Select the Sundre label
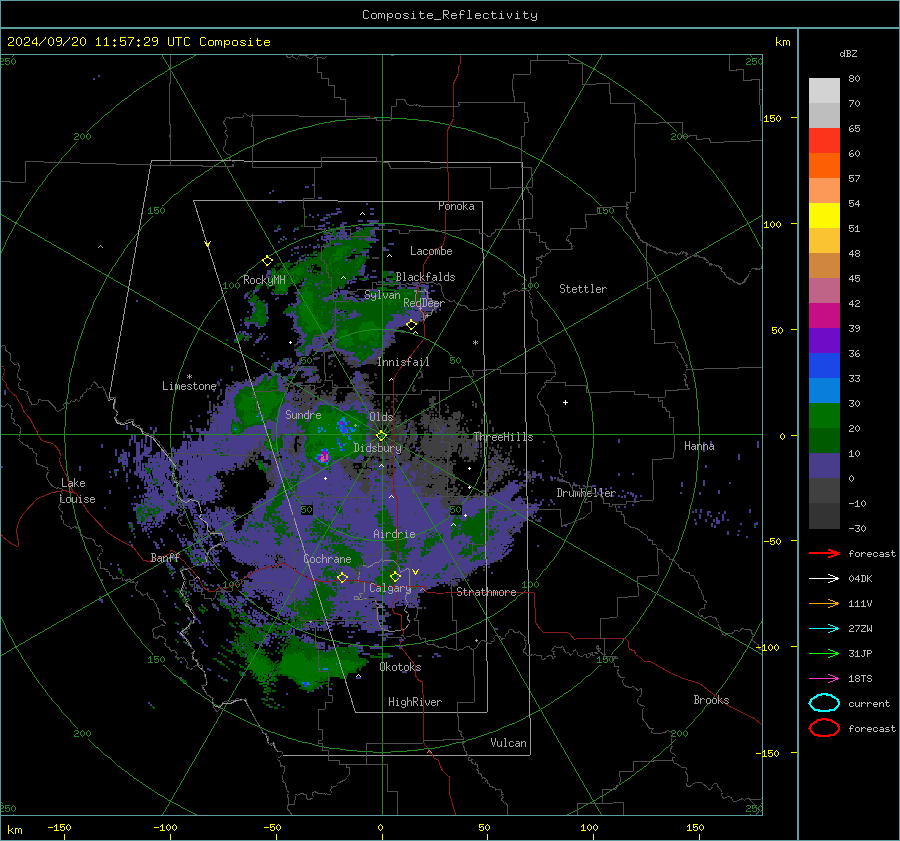The image size is (900, 841). click(303, 414)
